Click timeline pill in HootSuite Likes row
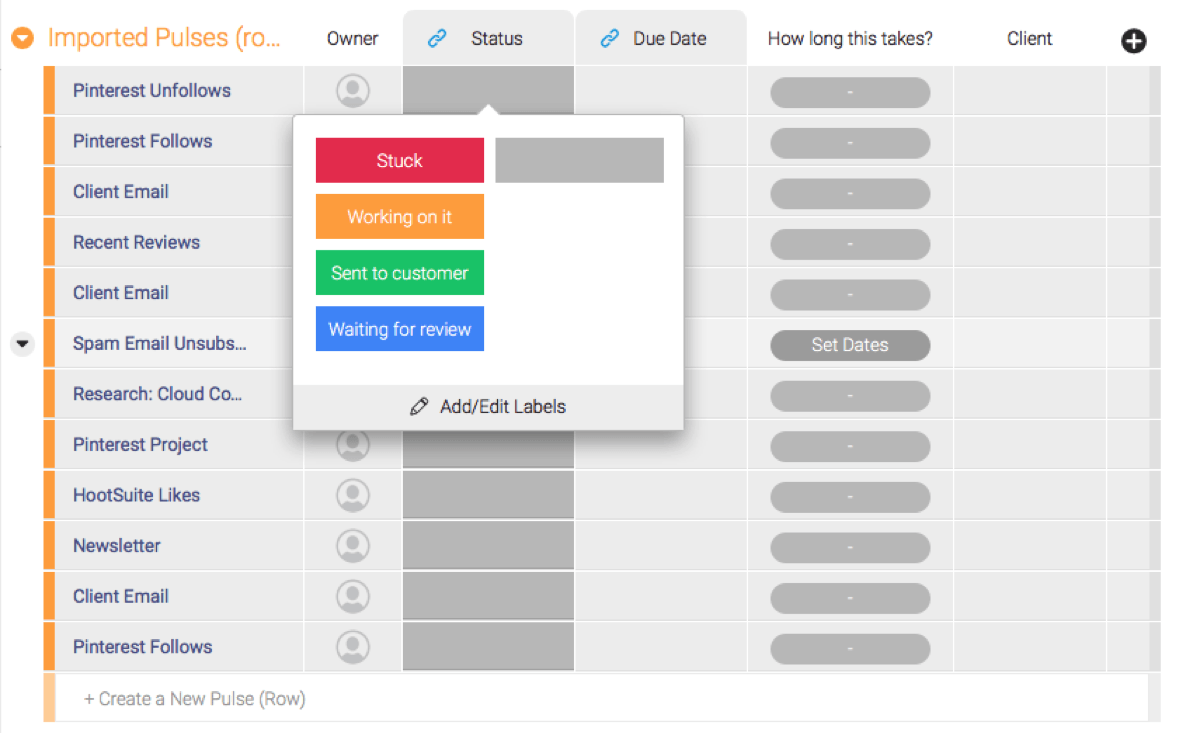Image resolution: width=1178 pixels, height=734 pixels. (x=850, y=497)
